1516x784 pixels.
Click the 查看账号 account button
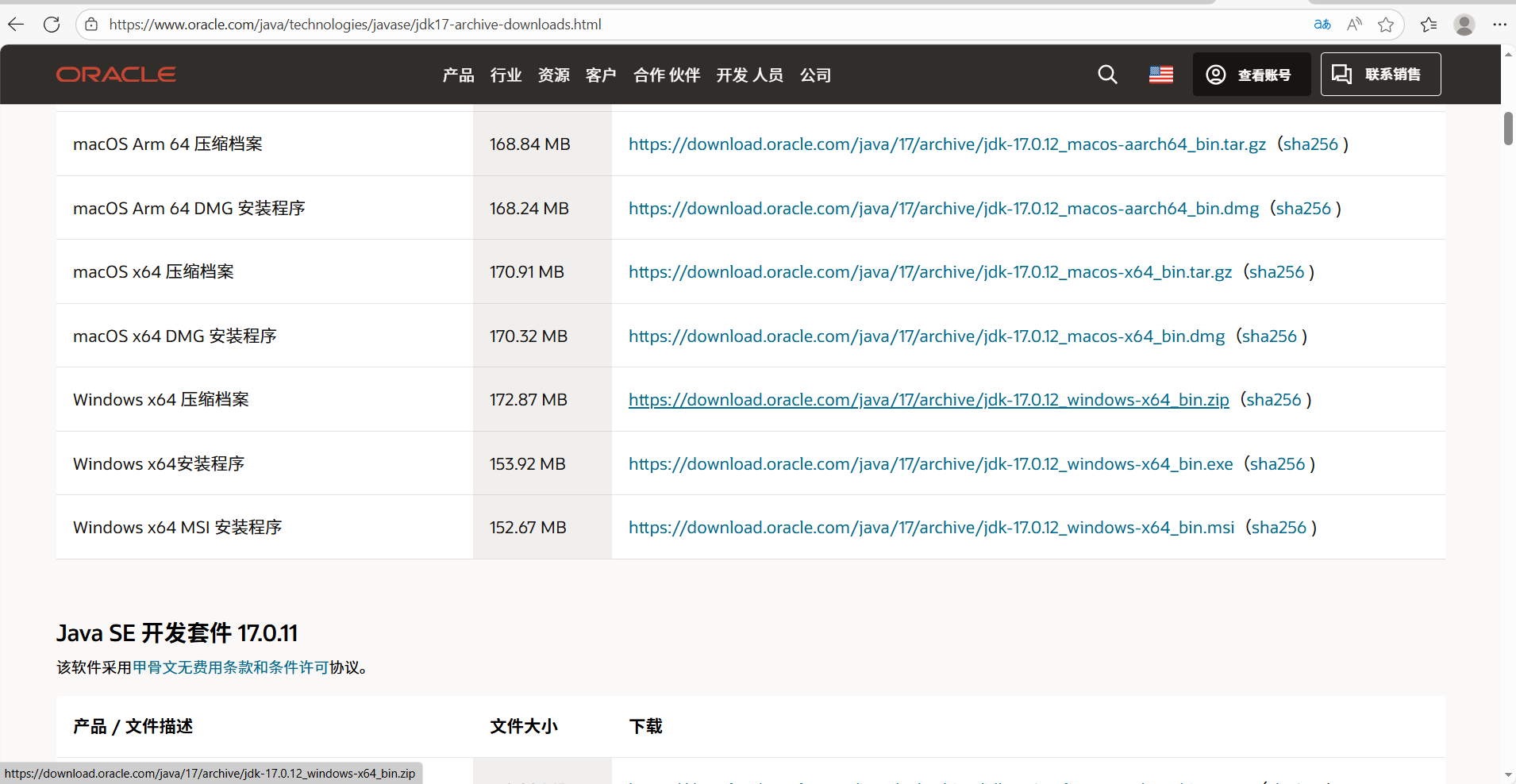(x=1252, y=75)
